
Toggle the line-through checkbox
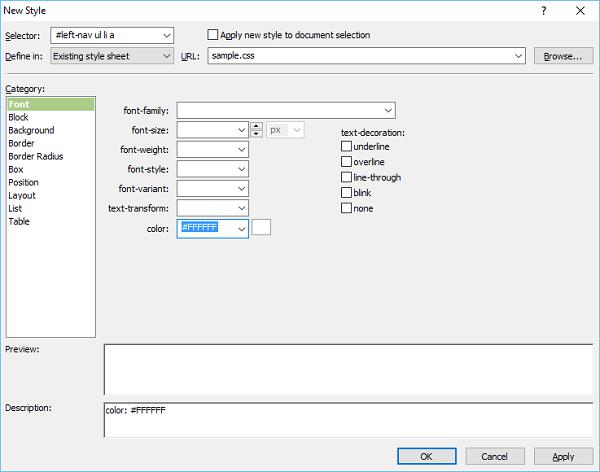tap(347, 177)
